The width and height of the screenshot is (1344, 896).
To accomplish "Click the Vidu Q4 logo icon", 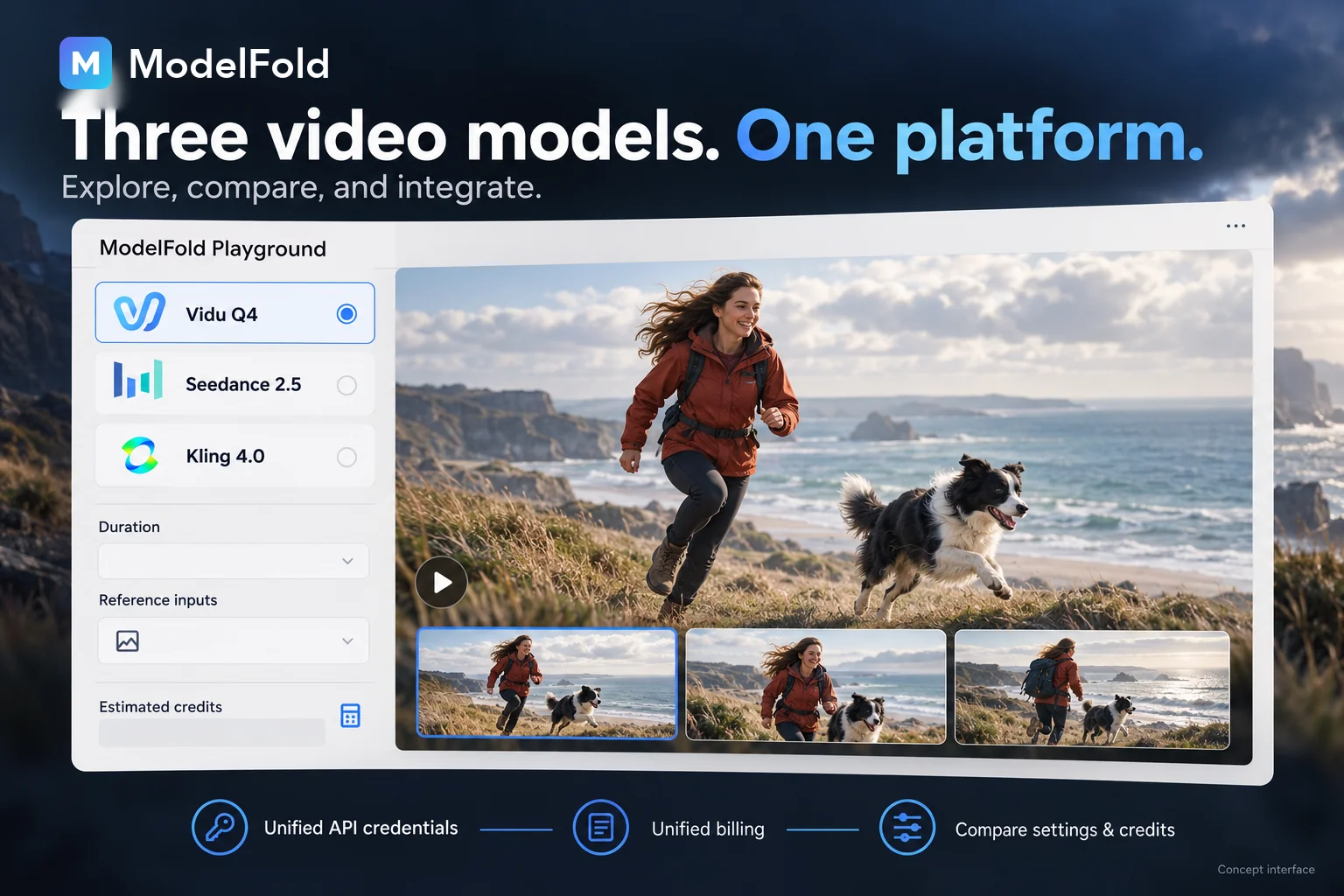I will [140, 312].
